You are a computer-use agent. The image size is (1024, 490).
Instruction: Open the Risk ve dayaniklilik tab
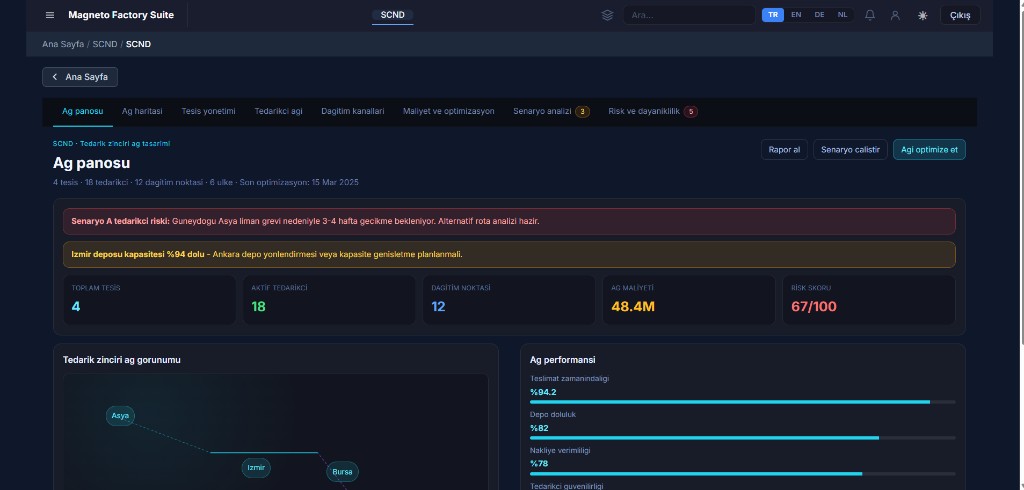(652, 111)
